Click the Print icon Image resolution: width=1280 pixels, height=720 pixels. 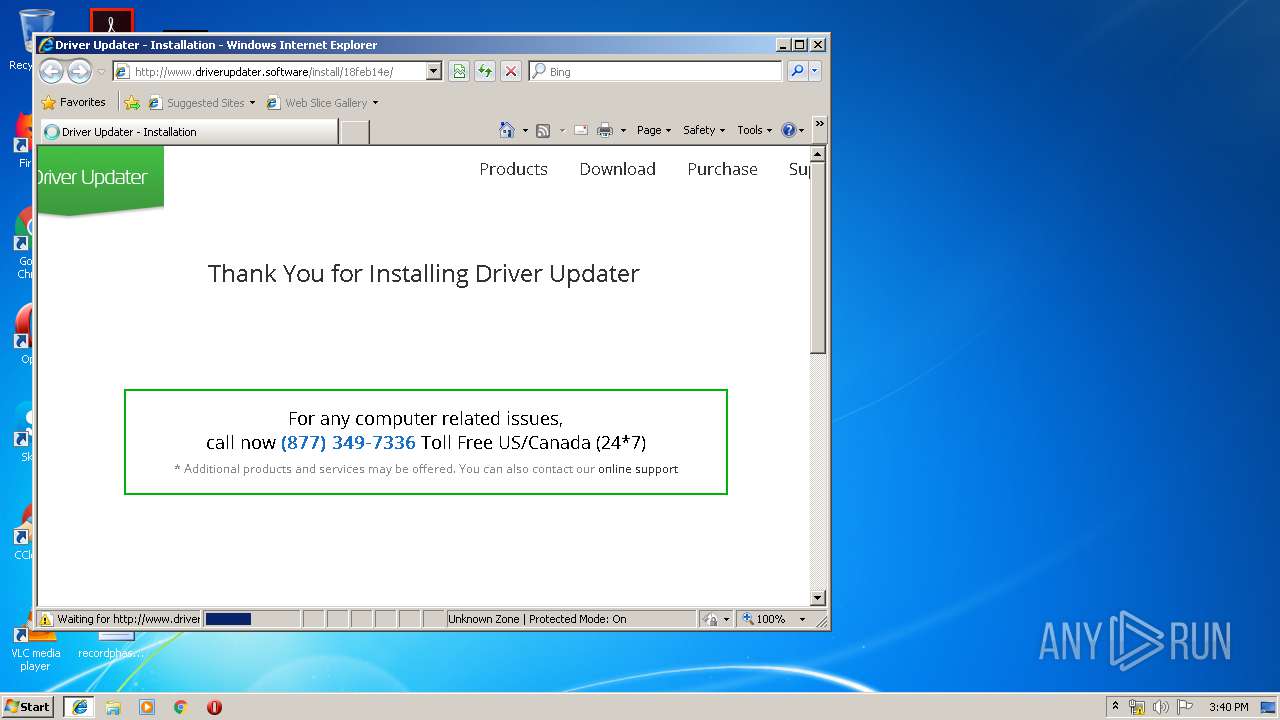point(605,130)
